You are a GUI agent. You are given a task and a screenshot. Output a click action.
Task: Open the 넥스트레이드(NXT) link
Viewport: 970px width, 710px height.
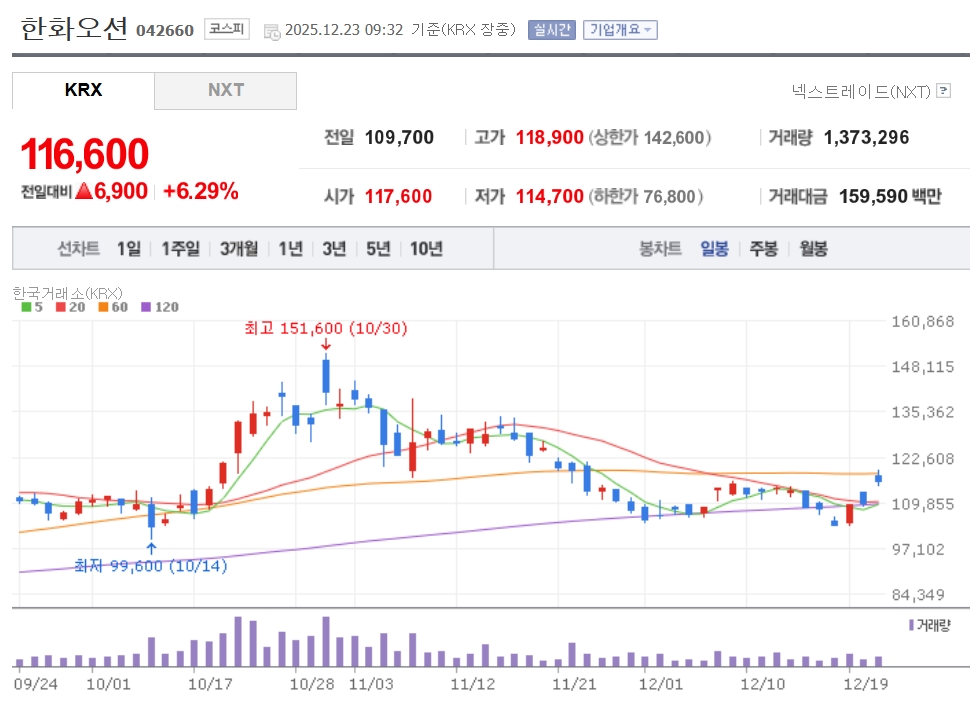pos(860,92)
